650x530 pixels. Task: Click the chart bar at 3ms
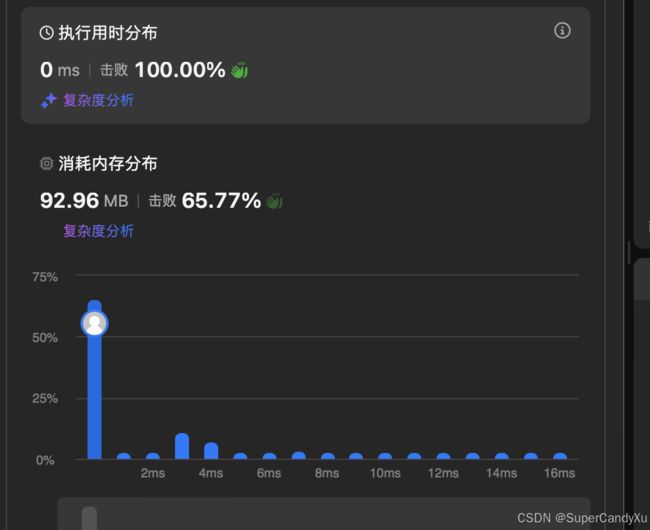(182, 446)
